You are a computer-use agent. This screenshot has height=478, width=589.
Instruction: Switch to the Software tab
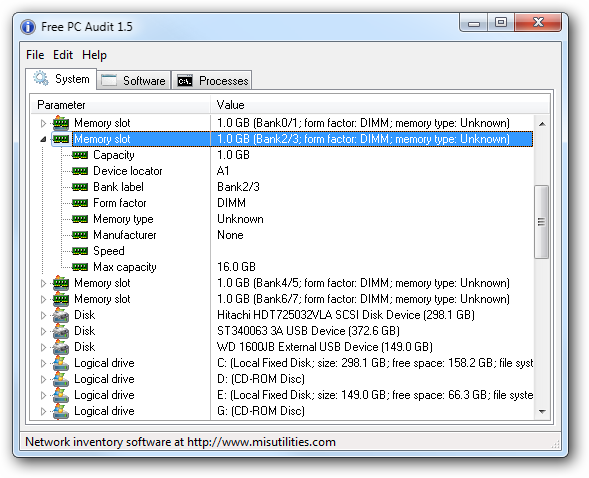134,81
